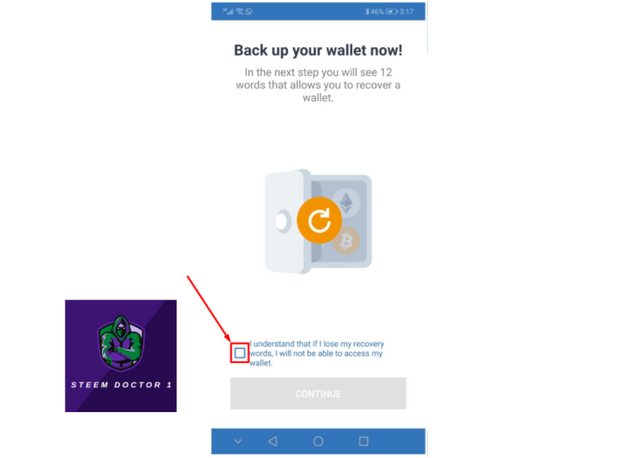The image size is (640, 458).
Task: Click the Steem Doctor 1 logo image
Action: (x=121, y=356)
